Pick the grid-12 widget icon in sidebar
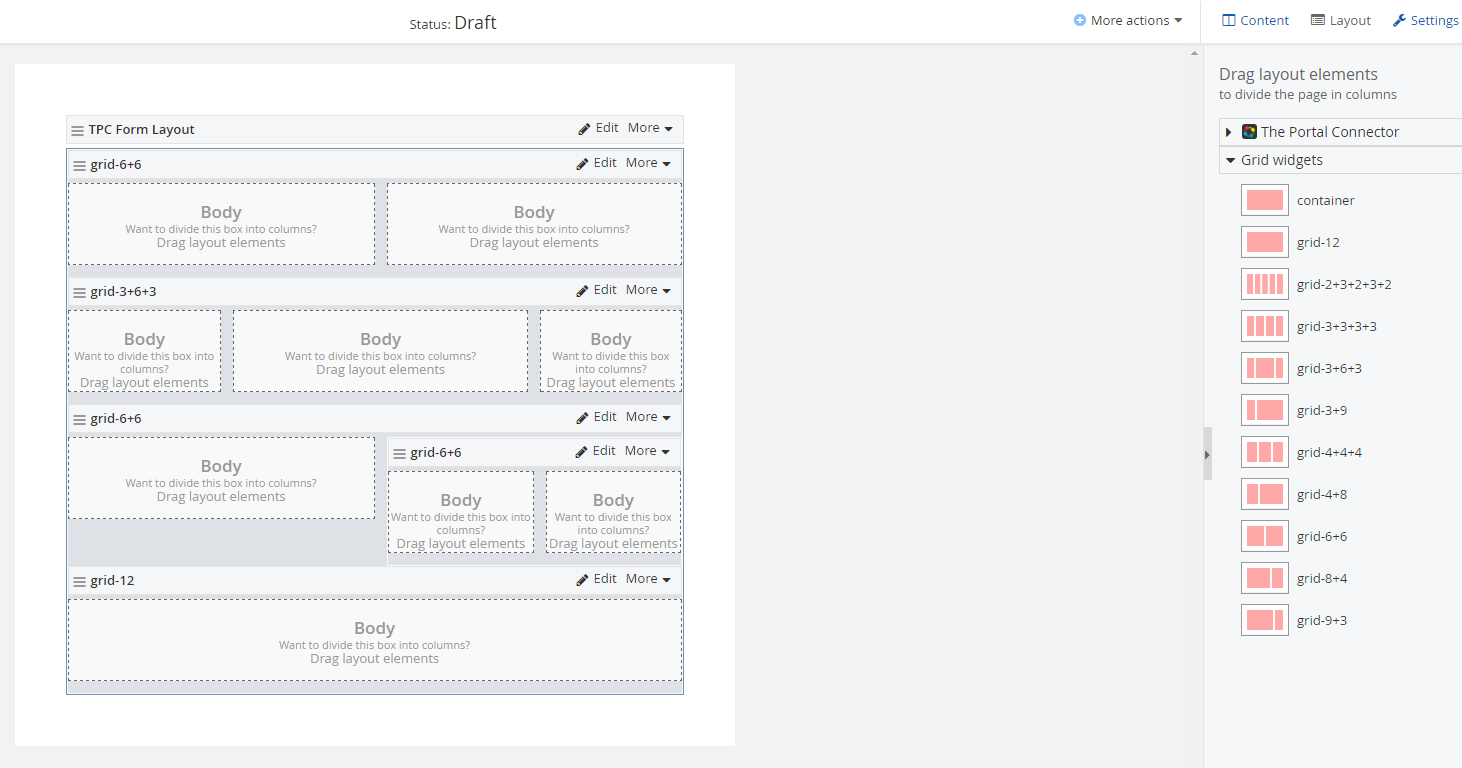This screenshot has height=768, width=1462. tap(1265, 242)
